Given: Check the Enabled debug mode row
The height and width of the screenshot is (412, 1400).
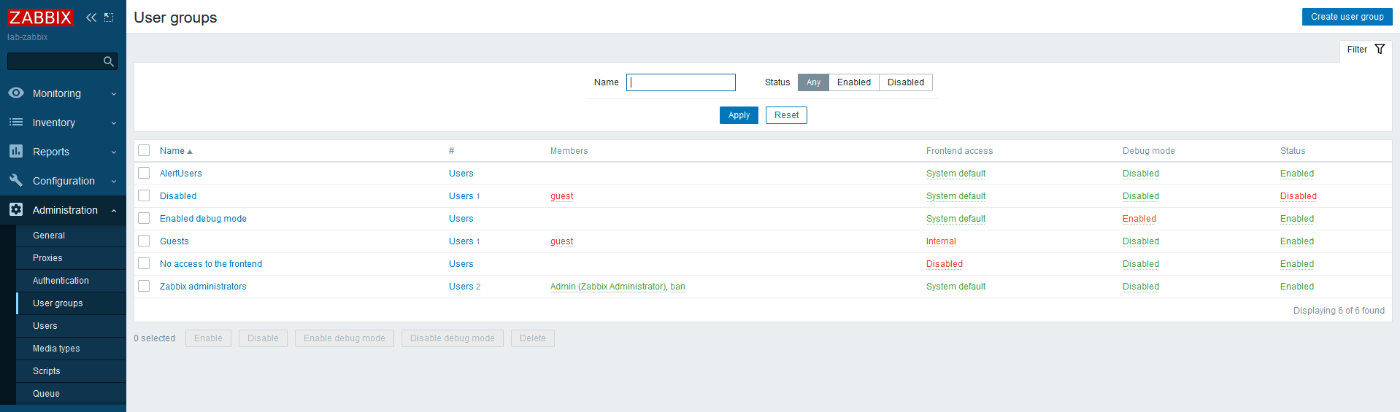Looking at the screenshot, I should (144, 218).
